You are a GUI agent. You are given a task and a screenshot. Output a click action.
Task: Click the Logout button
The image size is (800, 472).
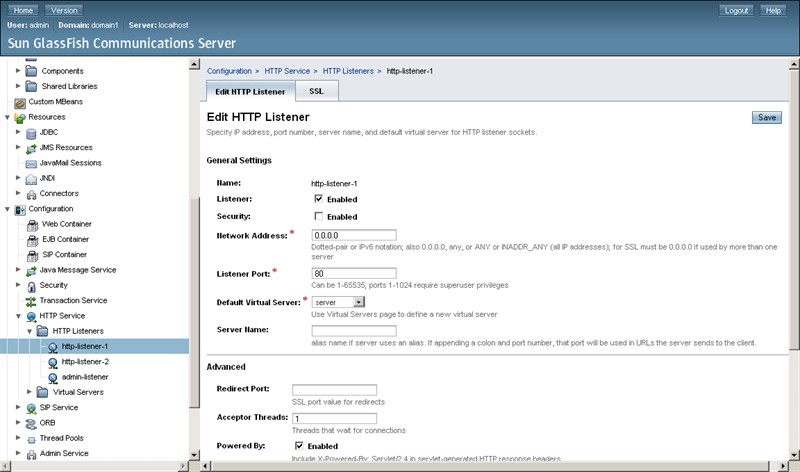pyautogui.click(x=736, y=10)
